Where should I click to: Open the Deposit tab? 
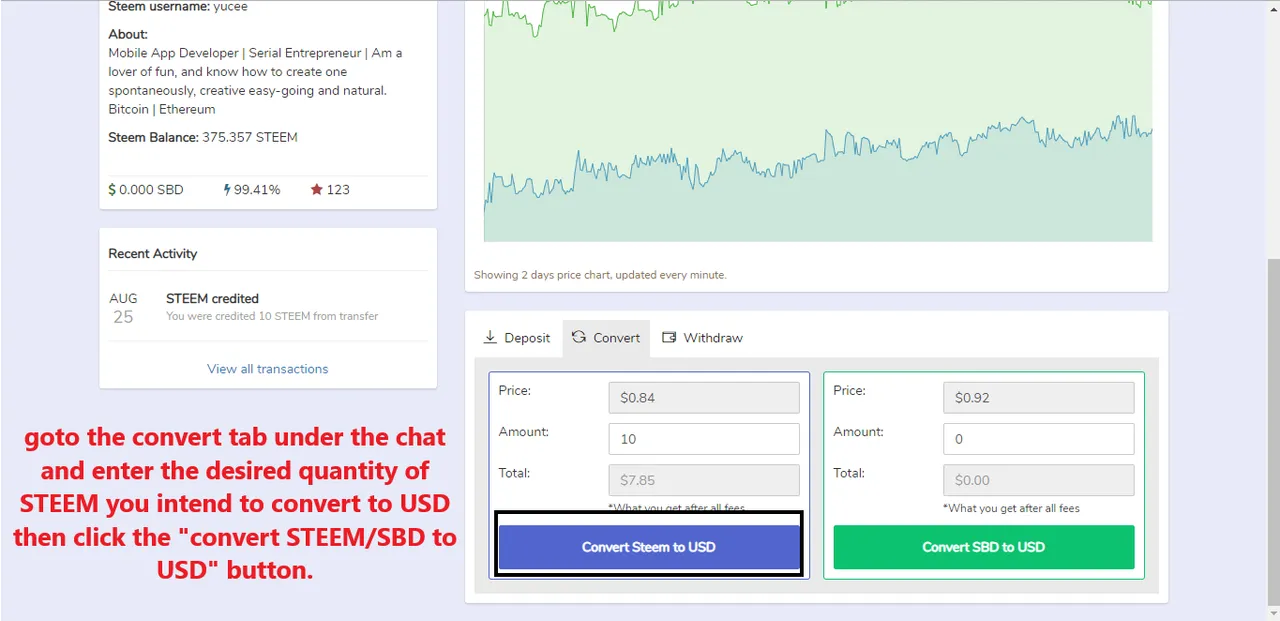pos(516,338)
